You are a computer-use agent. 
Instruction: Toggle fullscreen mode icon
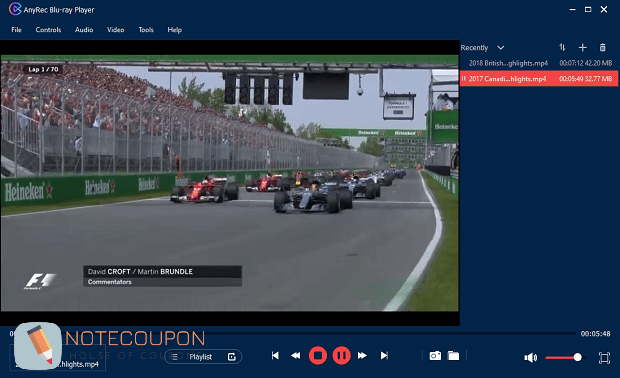(604, 358)
